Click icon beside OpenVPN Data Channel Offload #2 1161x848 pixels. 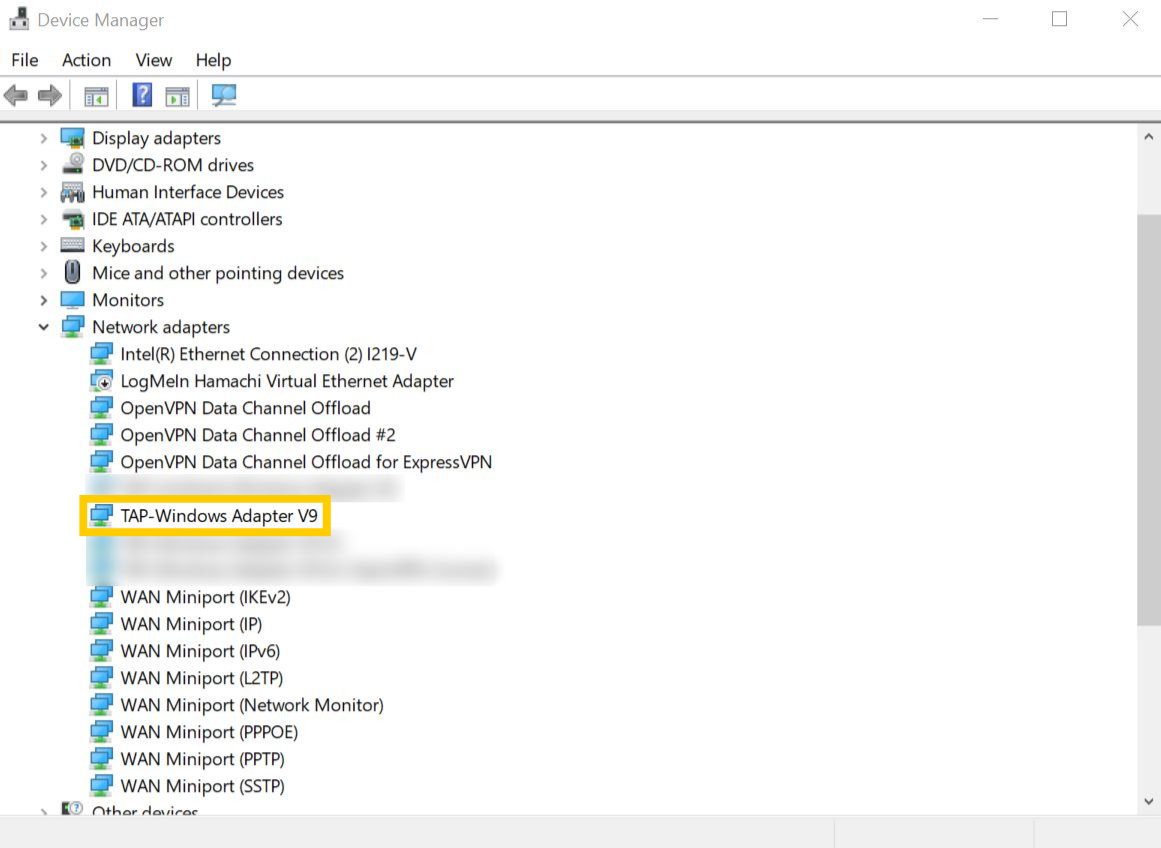point(101,435)
